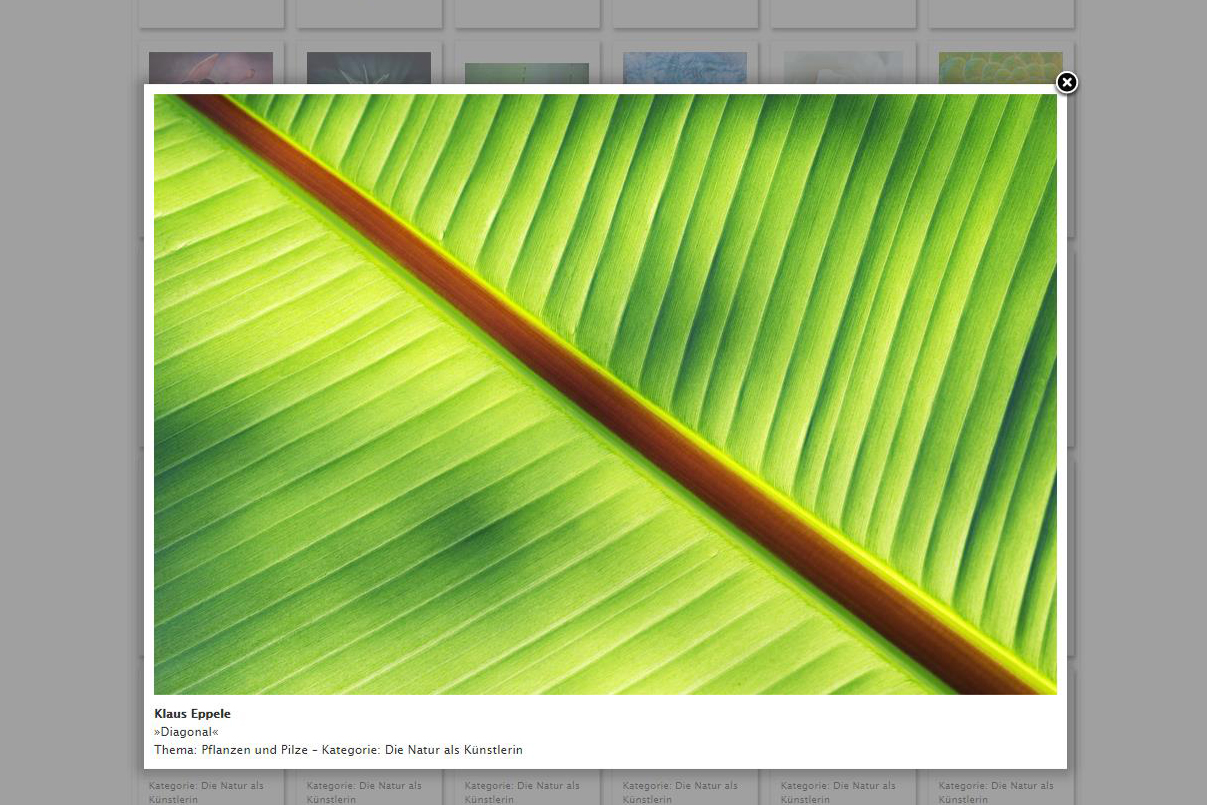1207x805 pixels.
Task: Select the photo title »Diagonal«
Action: click(x=186, y=732)
